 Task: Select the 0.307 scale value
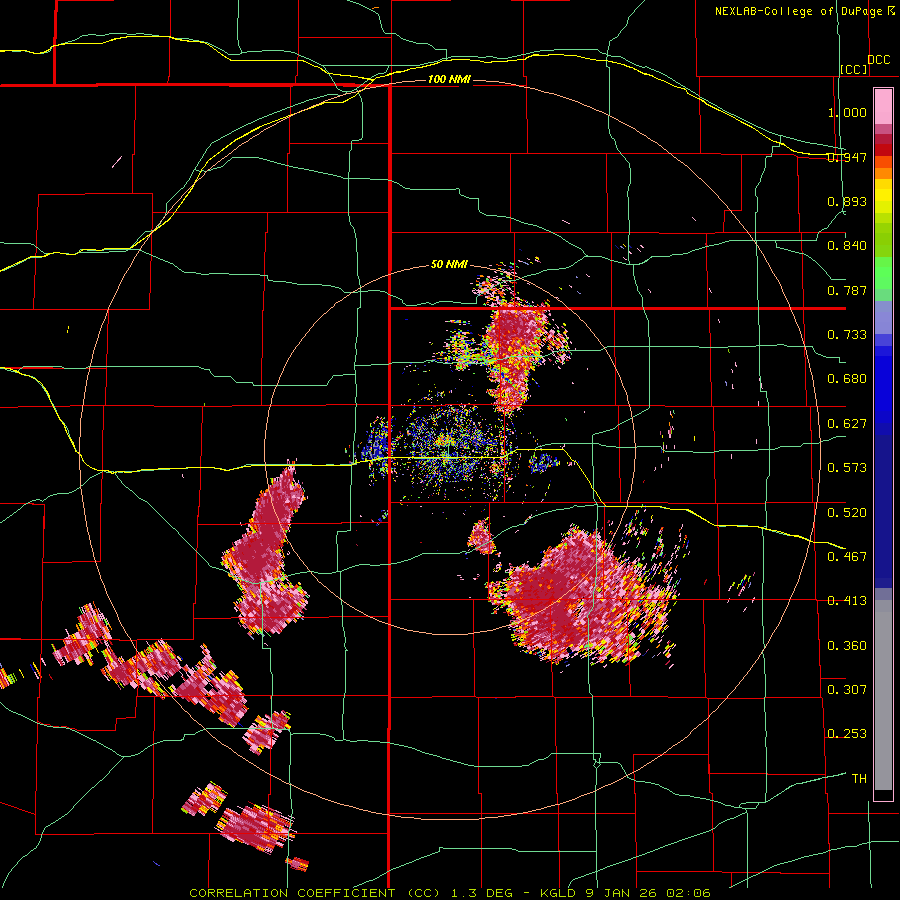tap(847, 689)
